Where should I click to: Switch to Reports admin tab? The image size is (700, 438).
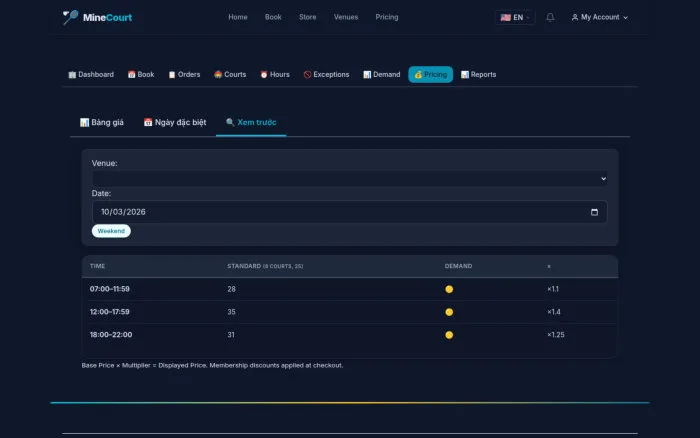pyautogui.click(x=479, y=75)
